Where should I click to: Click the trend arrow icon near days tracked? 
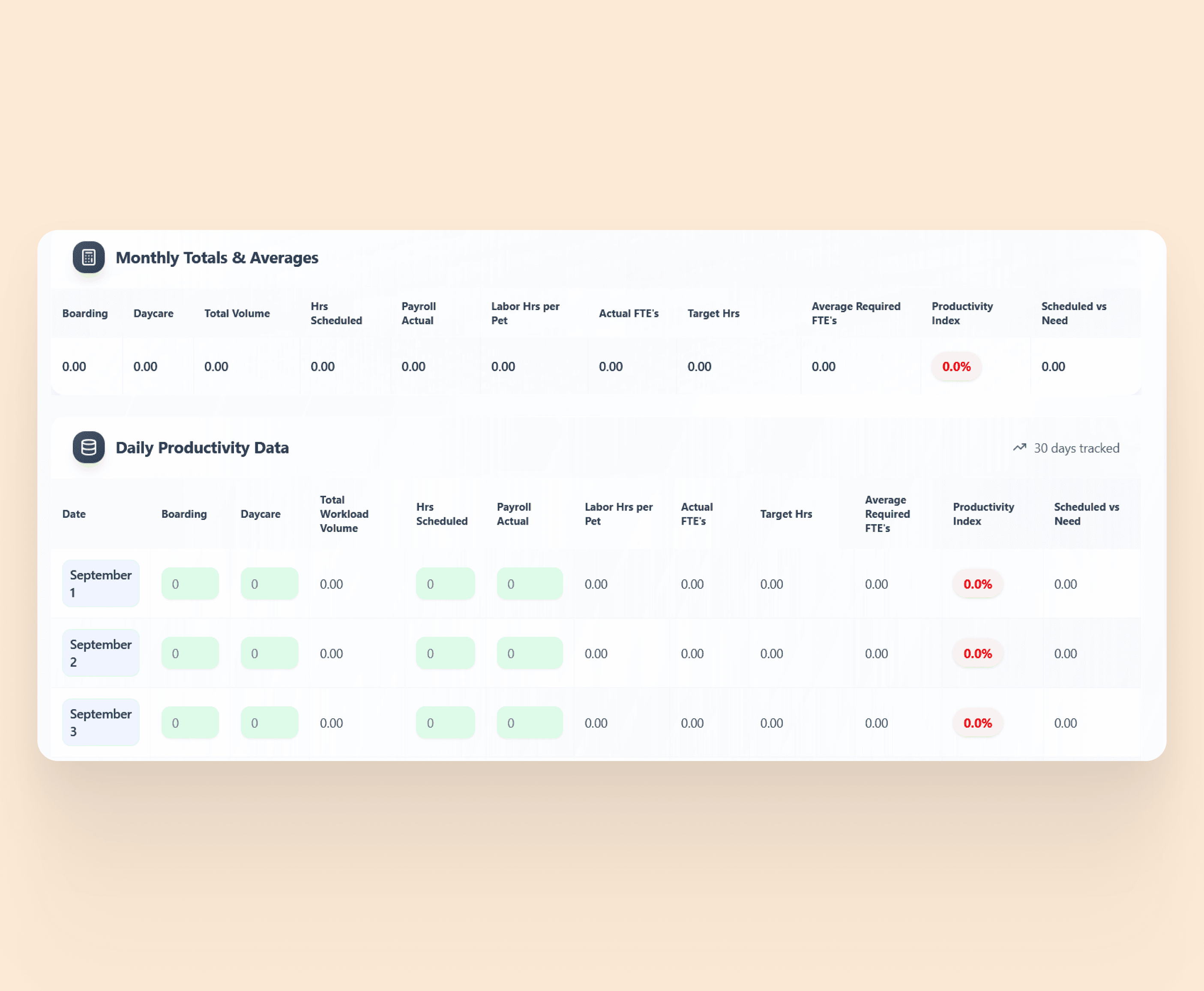pyautogui.click(x=1019, y=448)
